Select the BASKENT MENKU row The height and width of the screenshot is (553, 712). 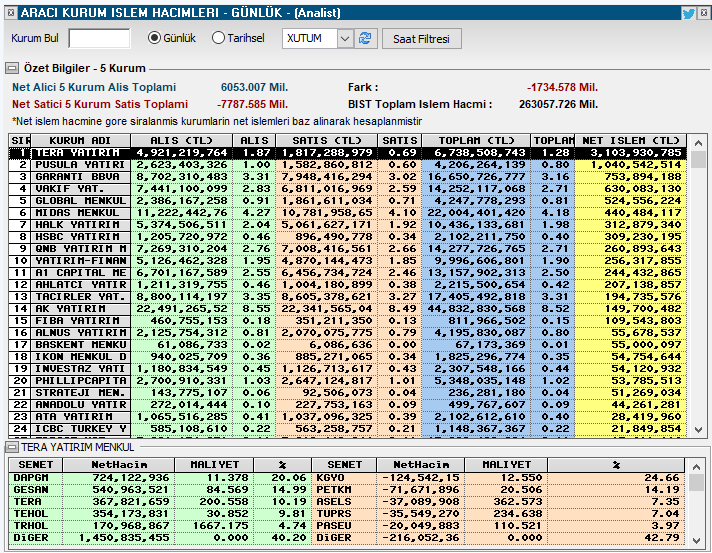tap(347, 345)
